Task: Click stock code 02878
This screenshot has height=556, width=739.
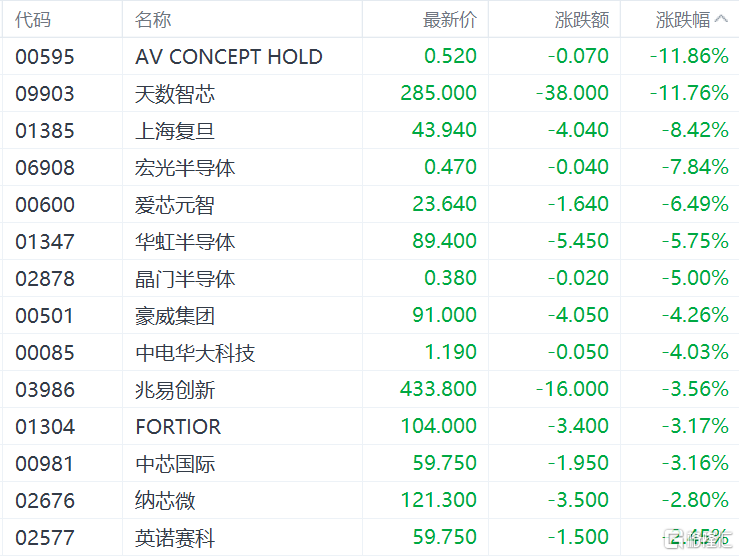Action: click(45, 279)
